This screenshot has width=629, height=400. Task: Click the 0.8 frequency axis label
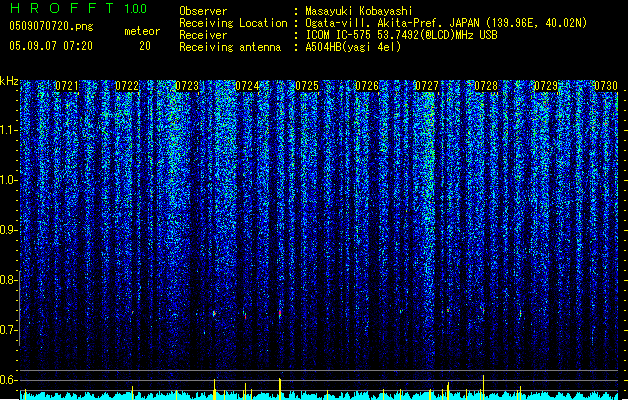tap(9, 280)
